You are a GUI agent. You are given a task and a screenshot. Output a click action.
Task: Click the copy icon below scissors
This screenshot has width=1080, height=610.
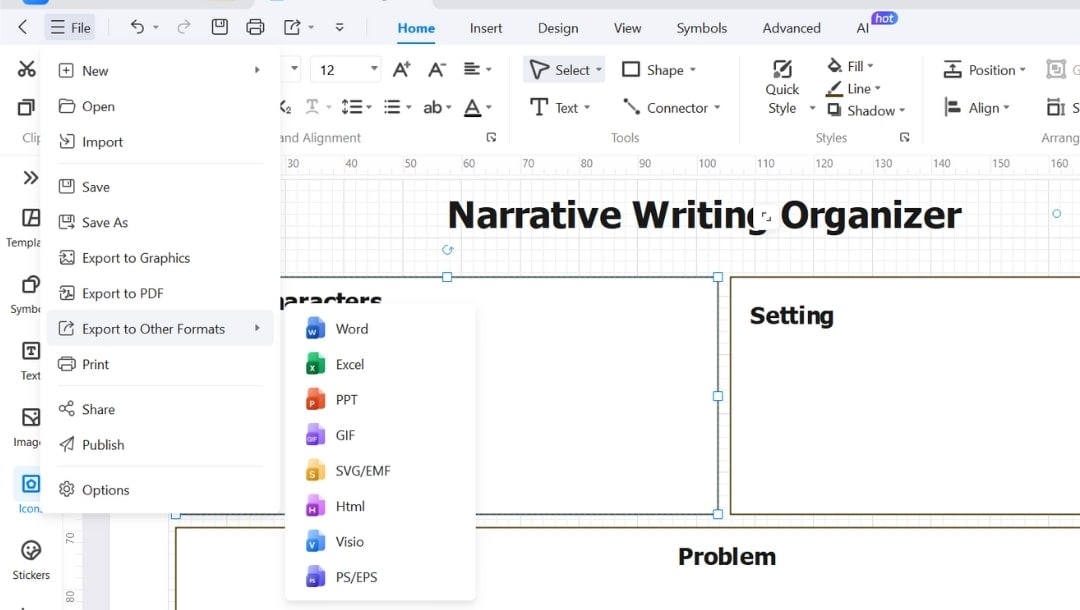tap(26, 107)
